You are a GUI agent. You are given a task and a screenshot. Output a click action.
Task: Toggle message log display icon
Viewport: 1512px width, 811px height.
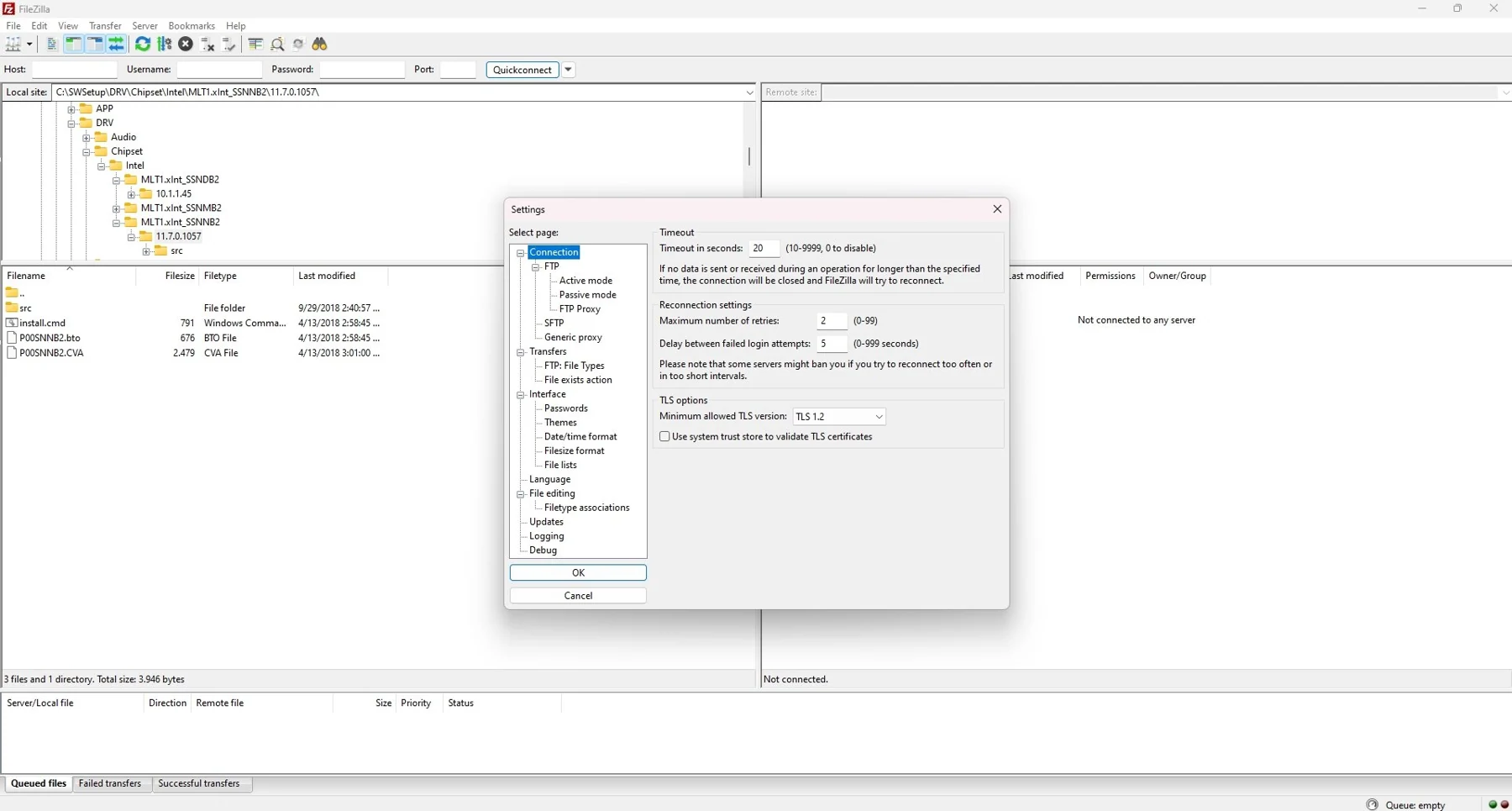[52, 44]
